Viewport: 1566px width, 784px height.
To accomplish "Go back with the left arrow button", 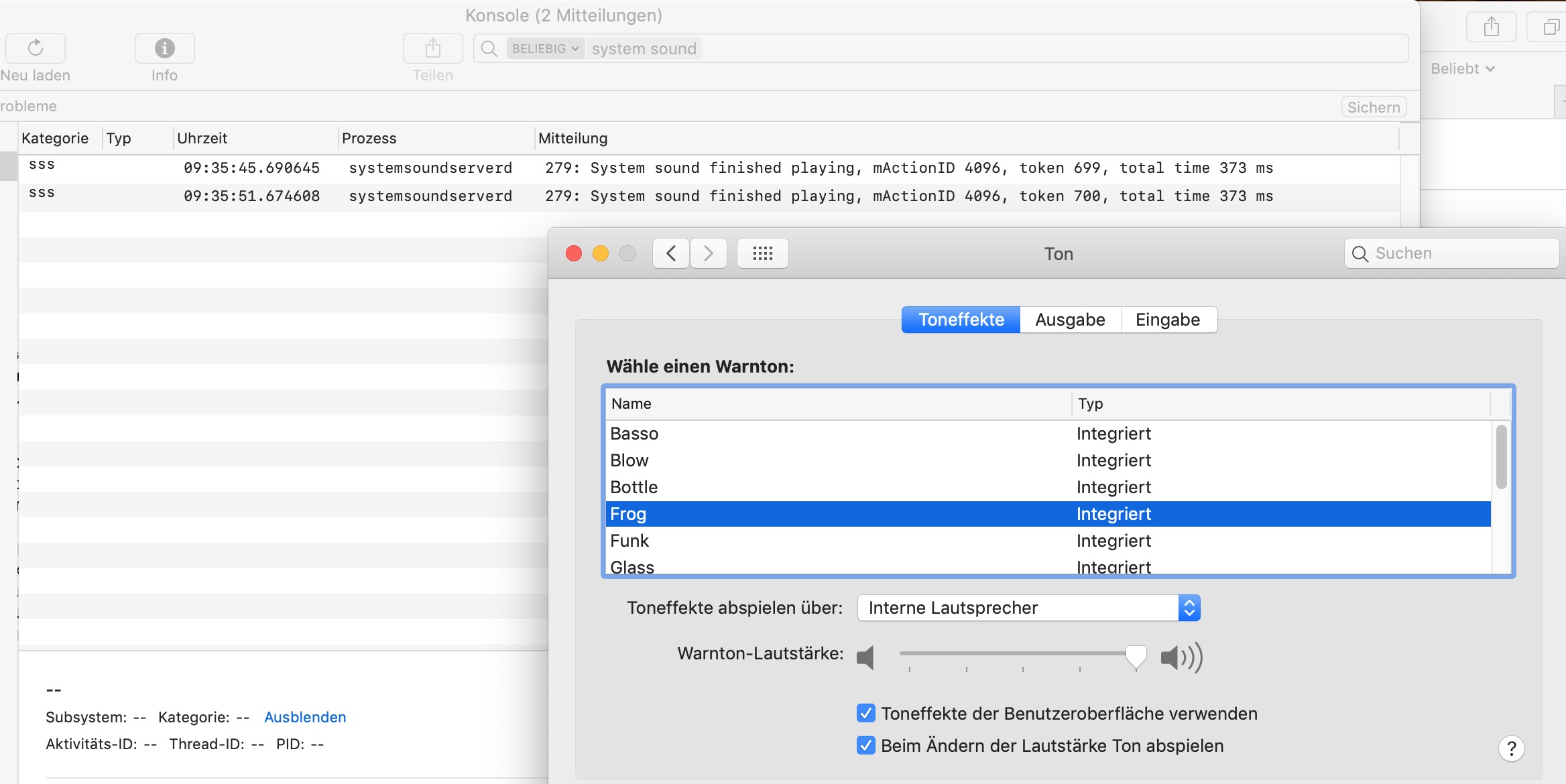I will (x=671, y=253).
